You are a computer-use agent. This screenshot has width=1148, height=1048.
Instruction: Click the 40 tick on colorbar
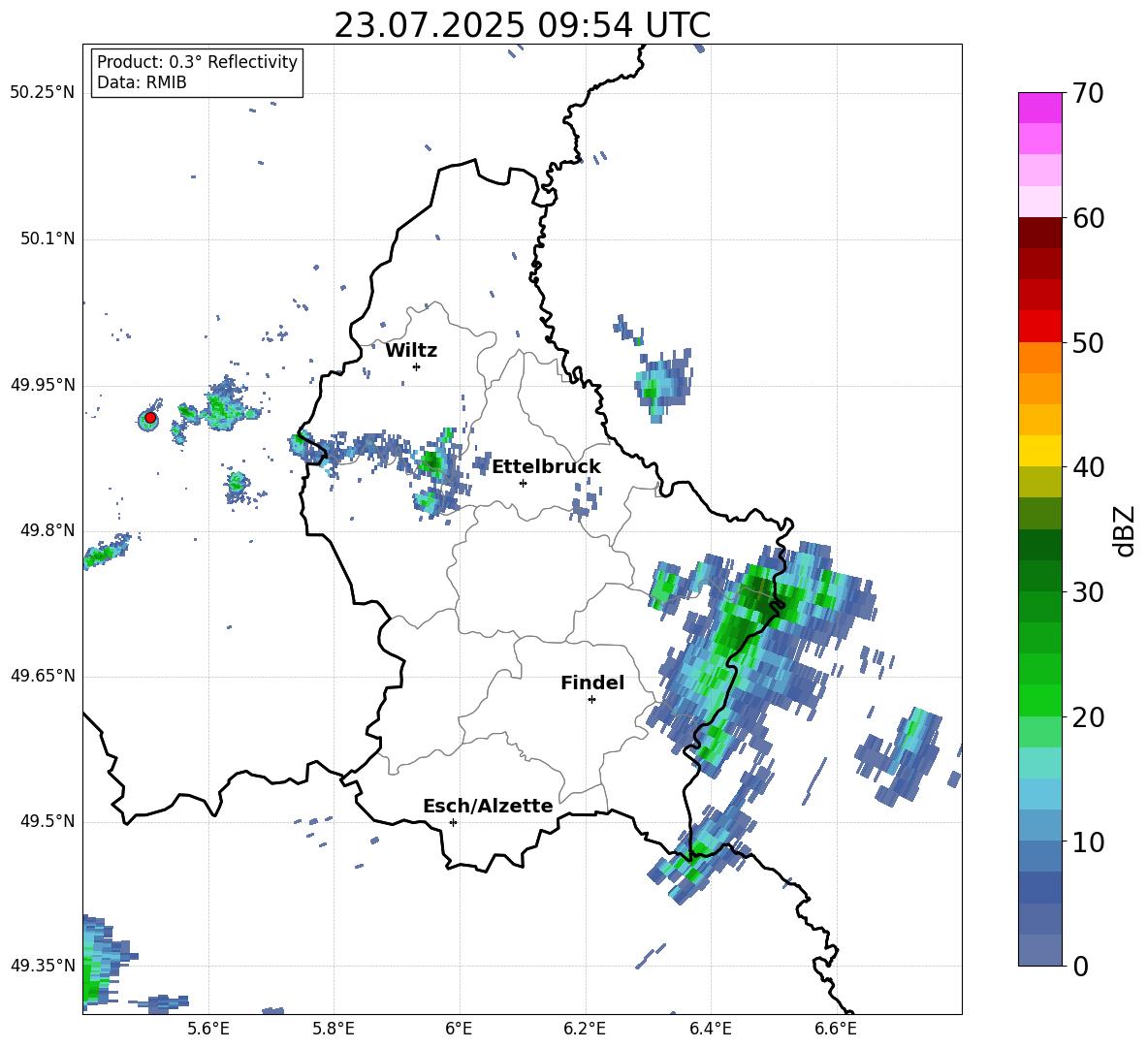point(1088,467)
